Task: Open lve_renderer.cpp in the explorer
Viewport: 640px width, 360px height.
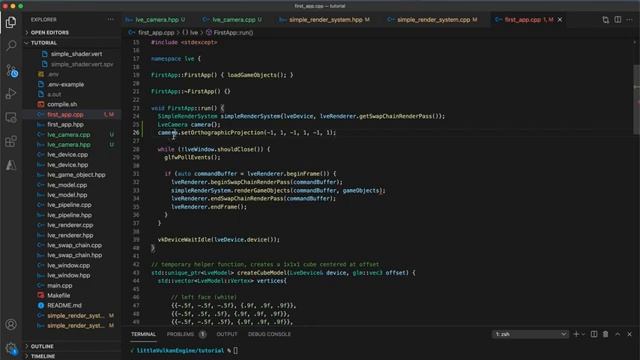Action: [70, 225]
